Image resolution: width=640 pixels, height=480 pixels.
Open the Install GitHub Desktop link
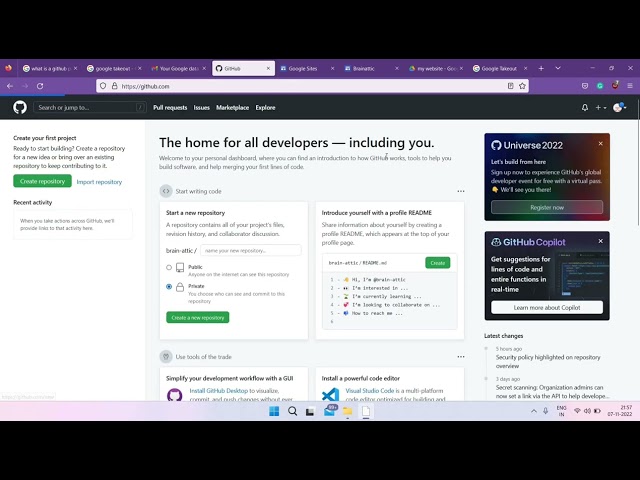pyautogui.click(x=218, y=391)
